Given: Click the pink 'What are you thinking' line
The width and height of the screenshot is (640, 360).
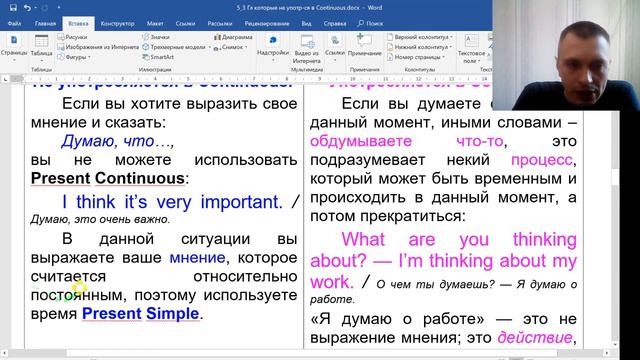Looking at the screenshot, I should coord(459,240).
